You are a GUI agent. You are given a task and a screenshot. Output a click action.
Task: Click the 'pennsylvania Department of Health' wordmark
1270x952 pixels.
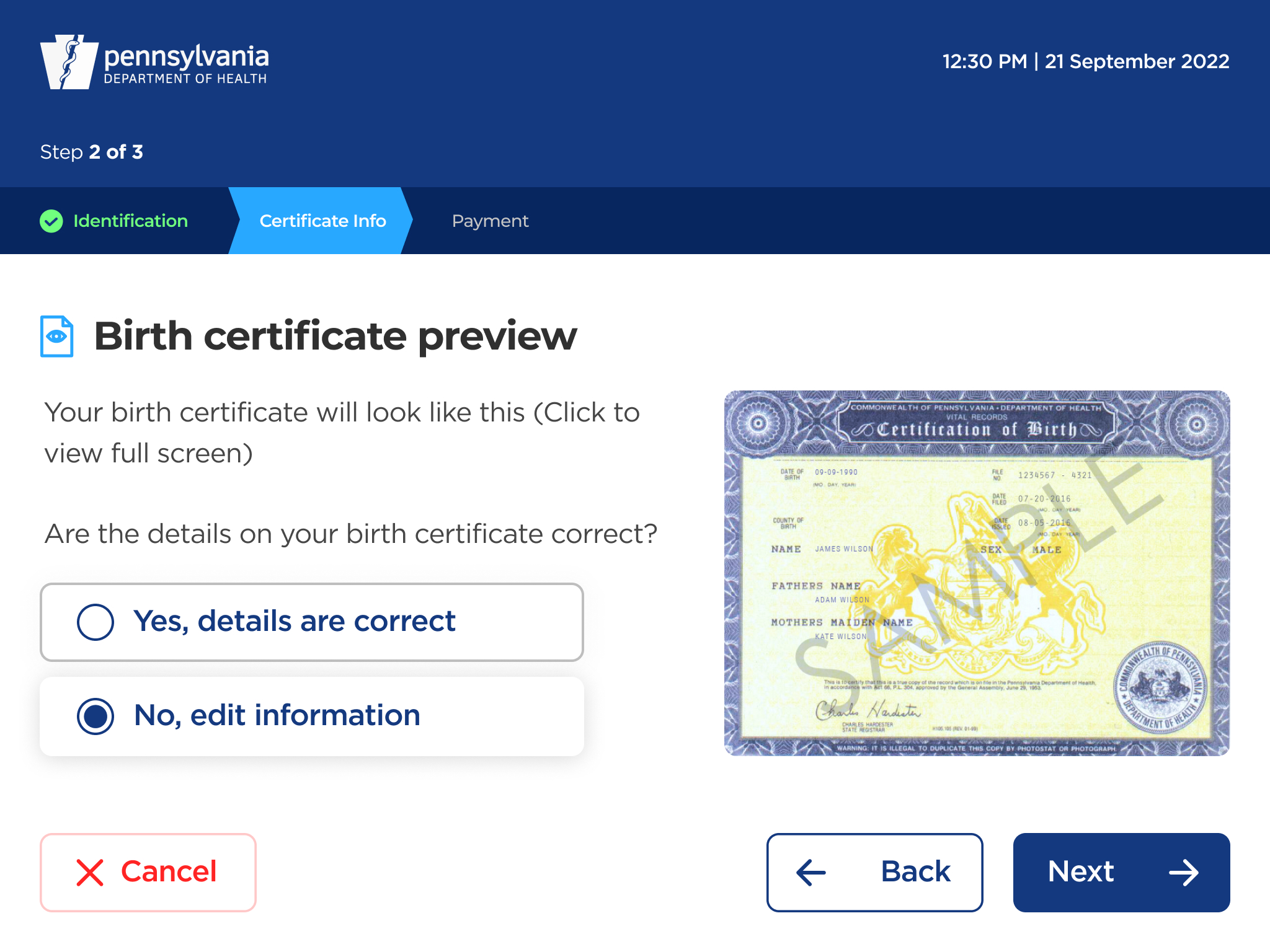coord(186,63)
